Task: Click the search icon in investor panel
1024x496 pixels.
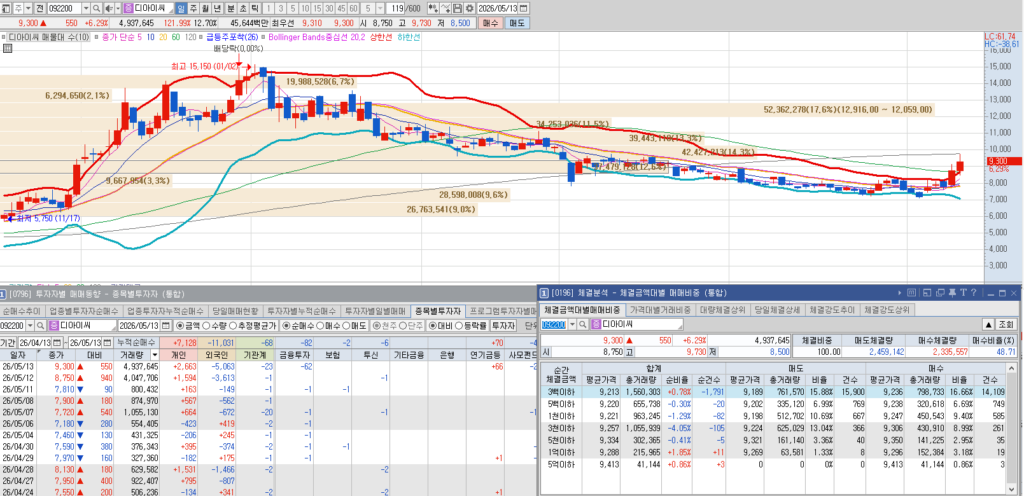Action: [x=40, y=325]
